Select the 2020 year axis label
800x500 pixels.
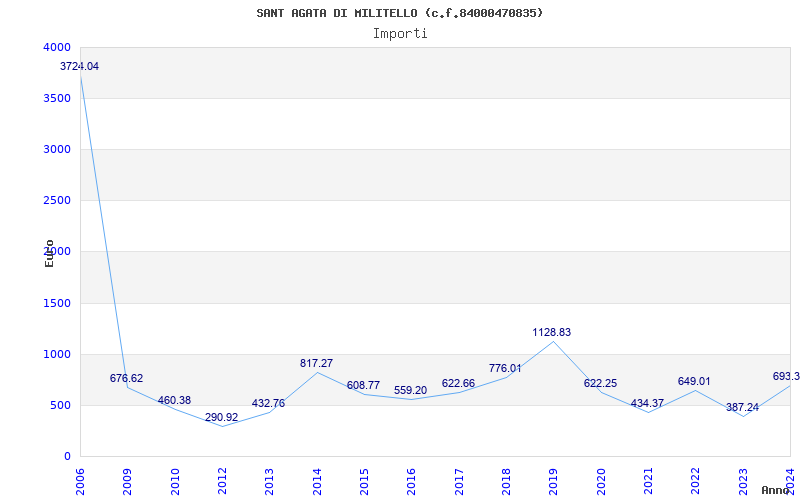[x=601, y=482]
